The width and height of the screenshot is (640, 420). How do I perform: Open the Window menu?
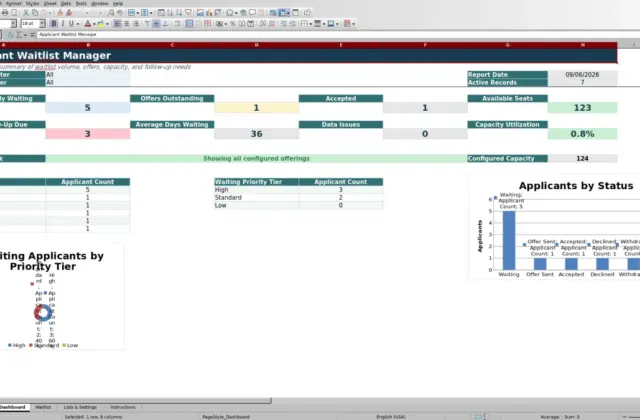click(100, 3)
